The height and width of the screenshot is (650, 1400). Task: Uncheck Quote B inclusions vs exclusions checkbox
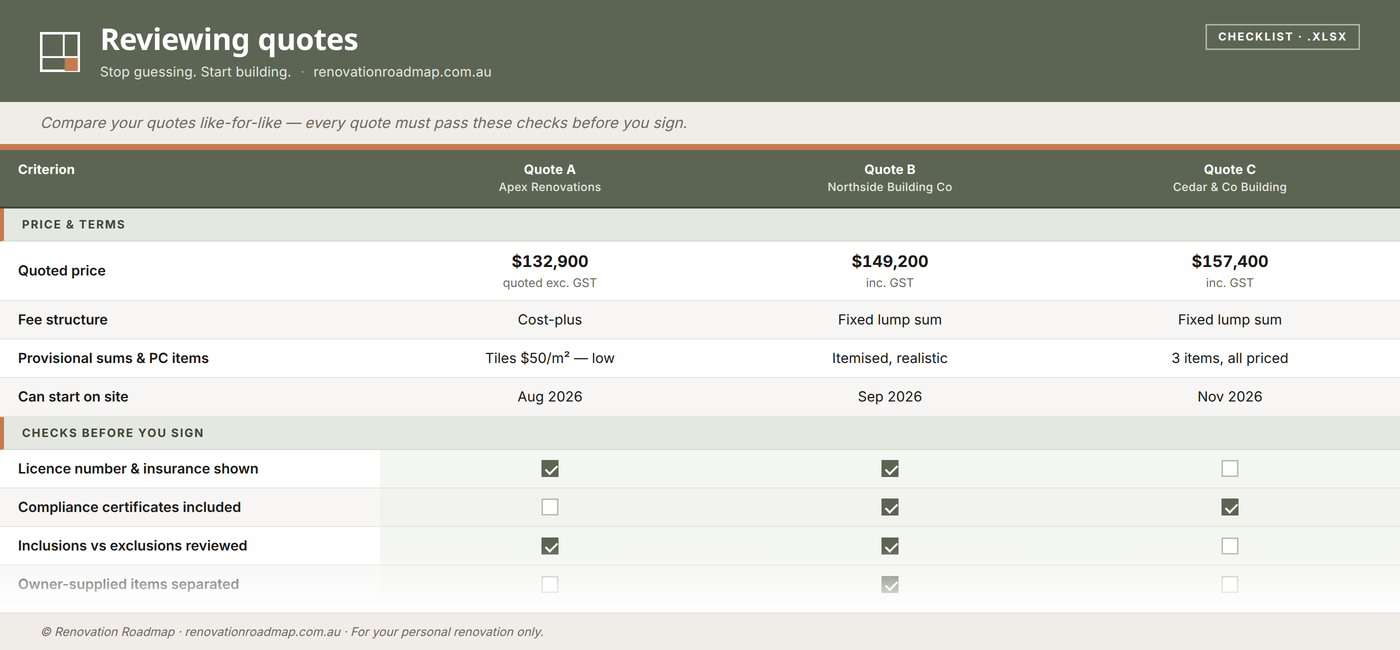pyautogui.click(x=890, y=546)
